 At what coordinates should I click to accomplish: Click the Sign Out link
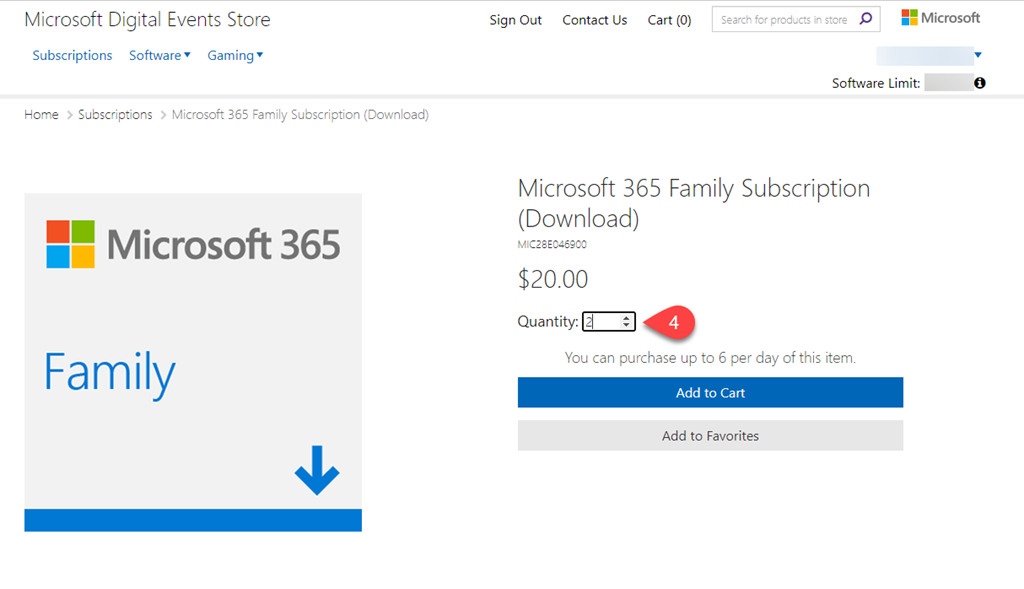click(x=515, y=20)
